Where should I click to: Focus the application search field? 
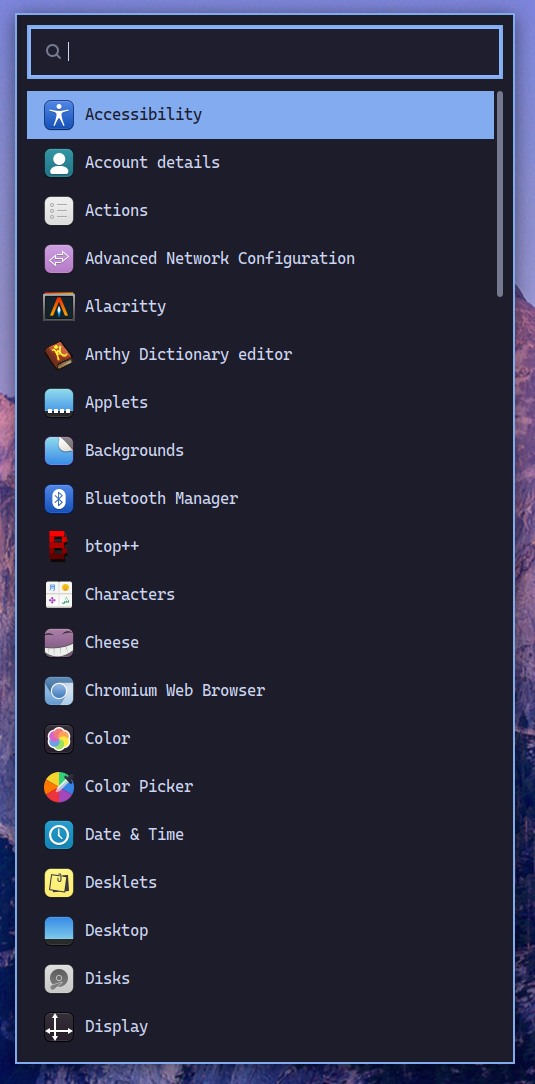265,52
